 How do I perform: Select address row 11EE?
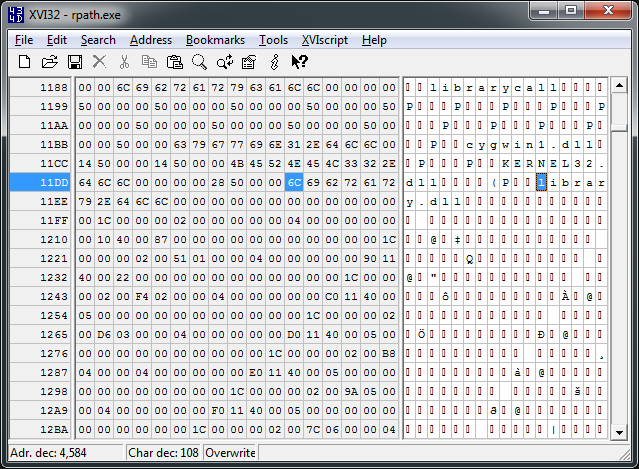(x=40, y=202)
